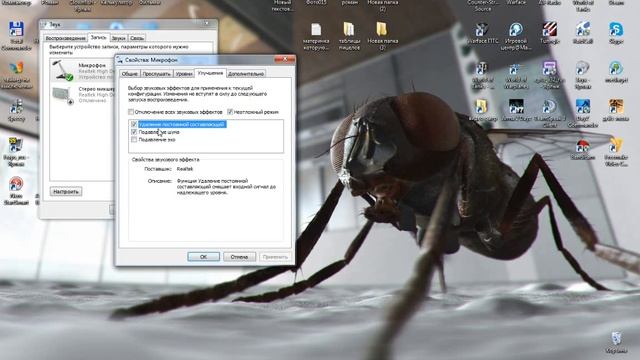The width and height of the screenshot is (640, 360).
Task: Switch to the 'Общие' tab
Action: [x=130, y=74]
